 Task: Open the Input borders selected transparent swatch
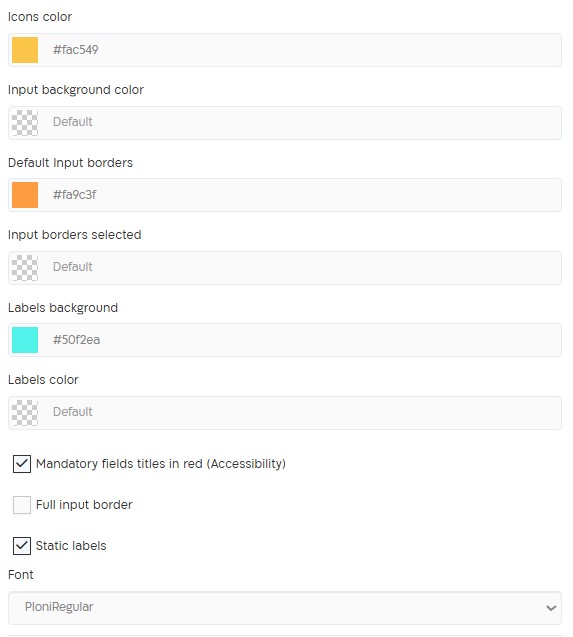pos(25,268)
